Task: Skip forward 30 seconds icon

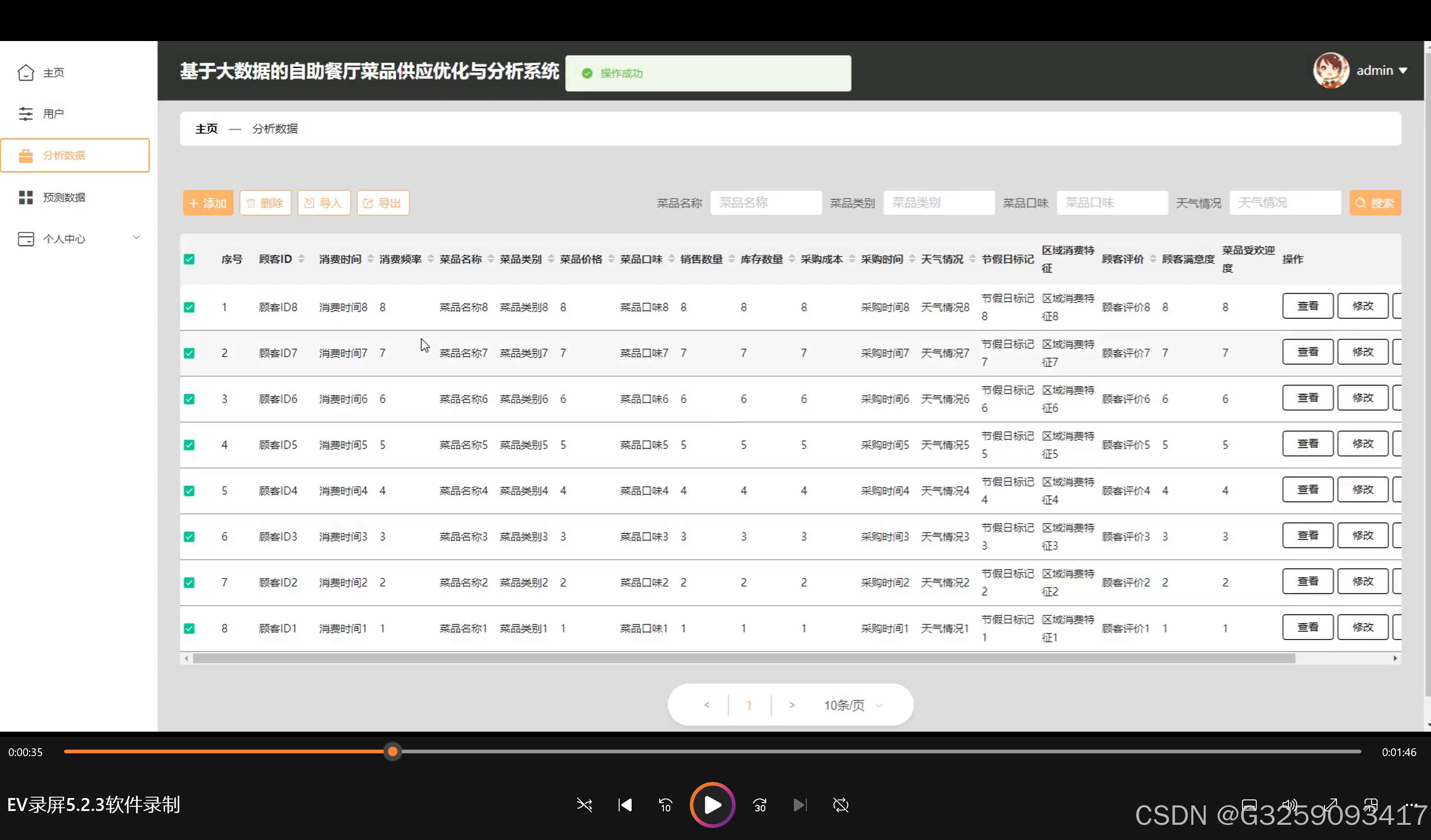Action: coord(760,805)
